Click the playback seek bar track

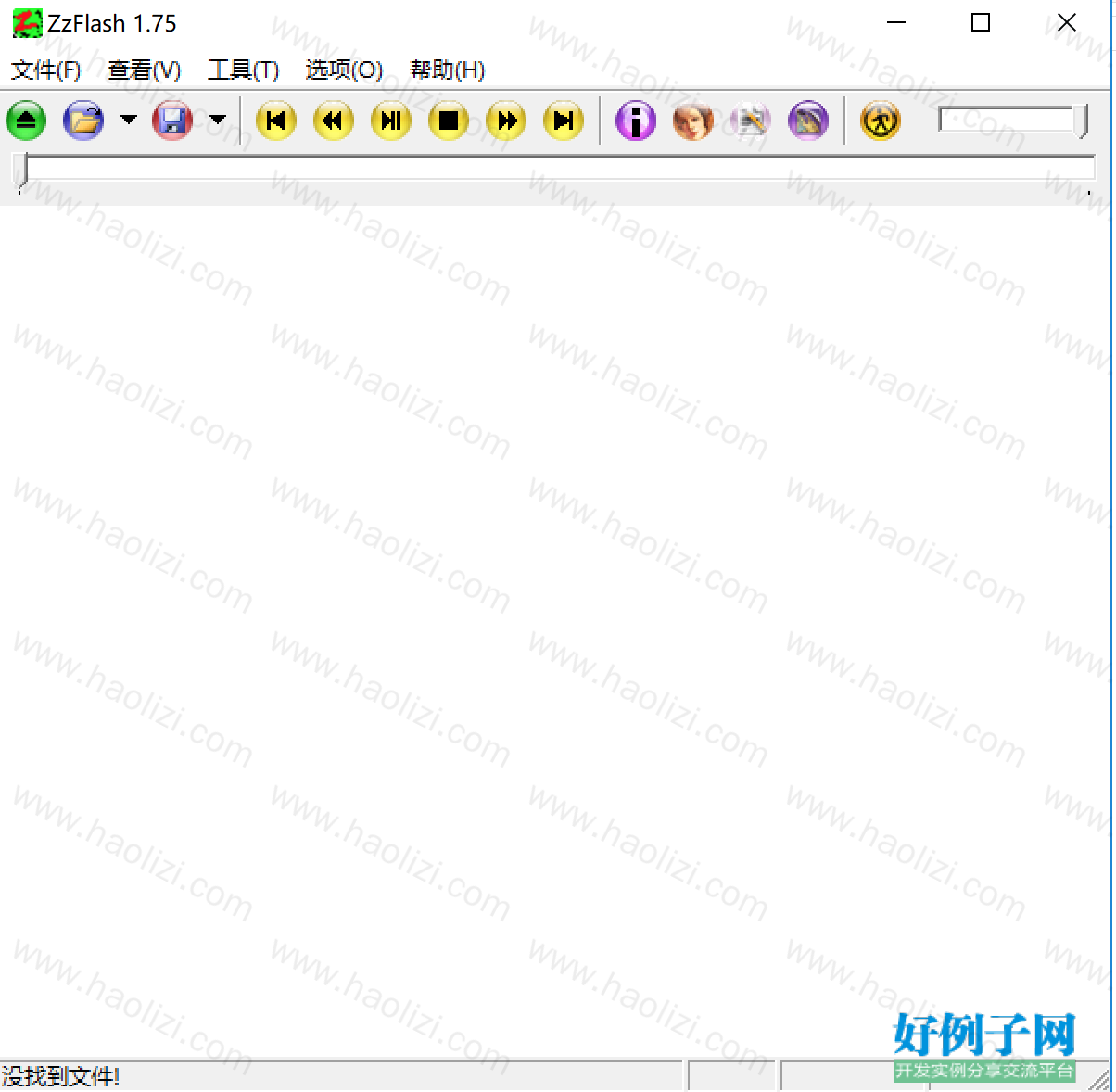(559, 169)
